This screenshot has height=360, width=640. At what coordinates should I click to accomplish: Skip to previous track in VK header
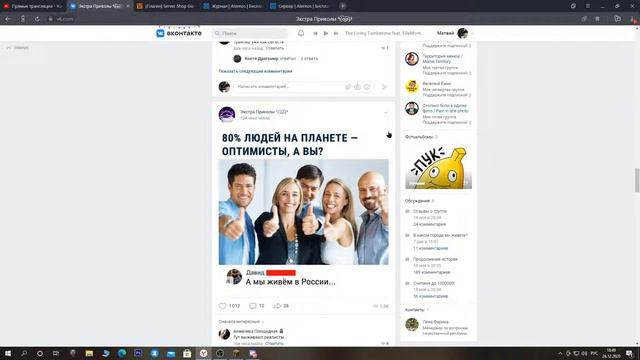coord(316,33)
